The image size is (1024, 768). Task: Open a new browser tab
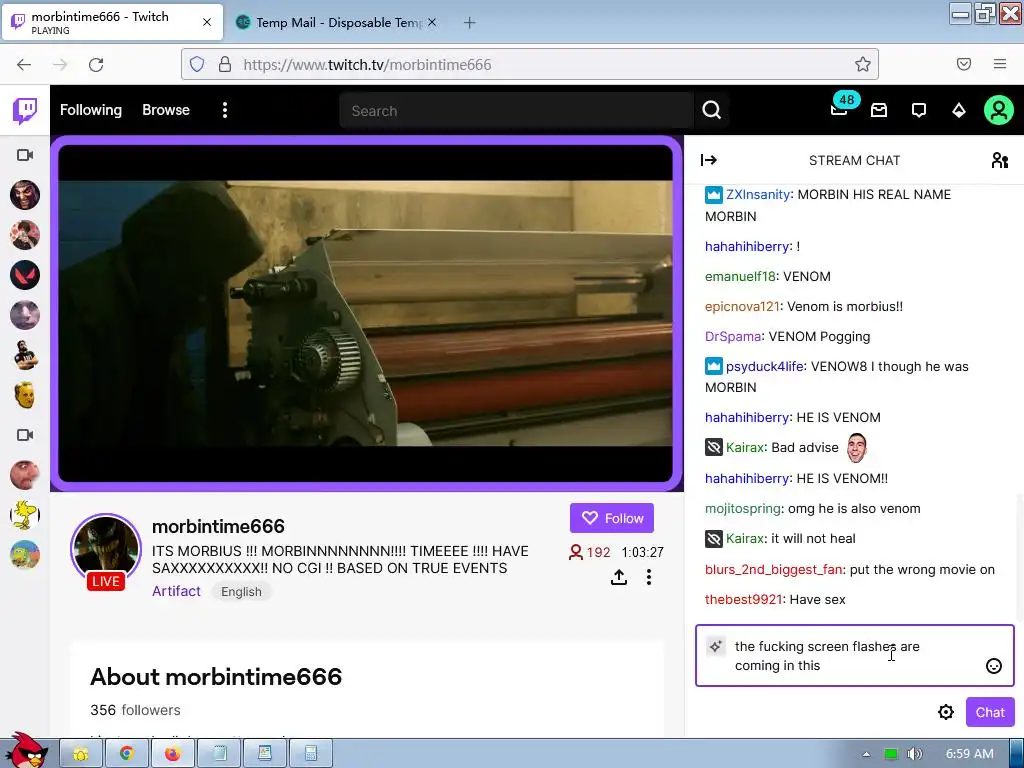tap(470, 23)
